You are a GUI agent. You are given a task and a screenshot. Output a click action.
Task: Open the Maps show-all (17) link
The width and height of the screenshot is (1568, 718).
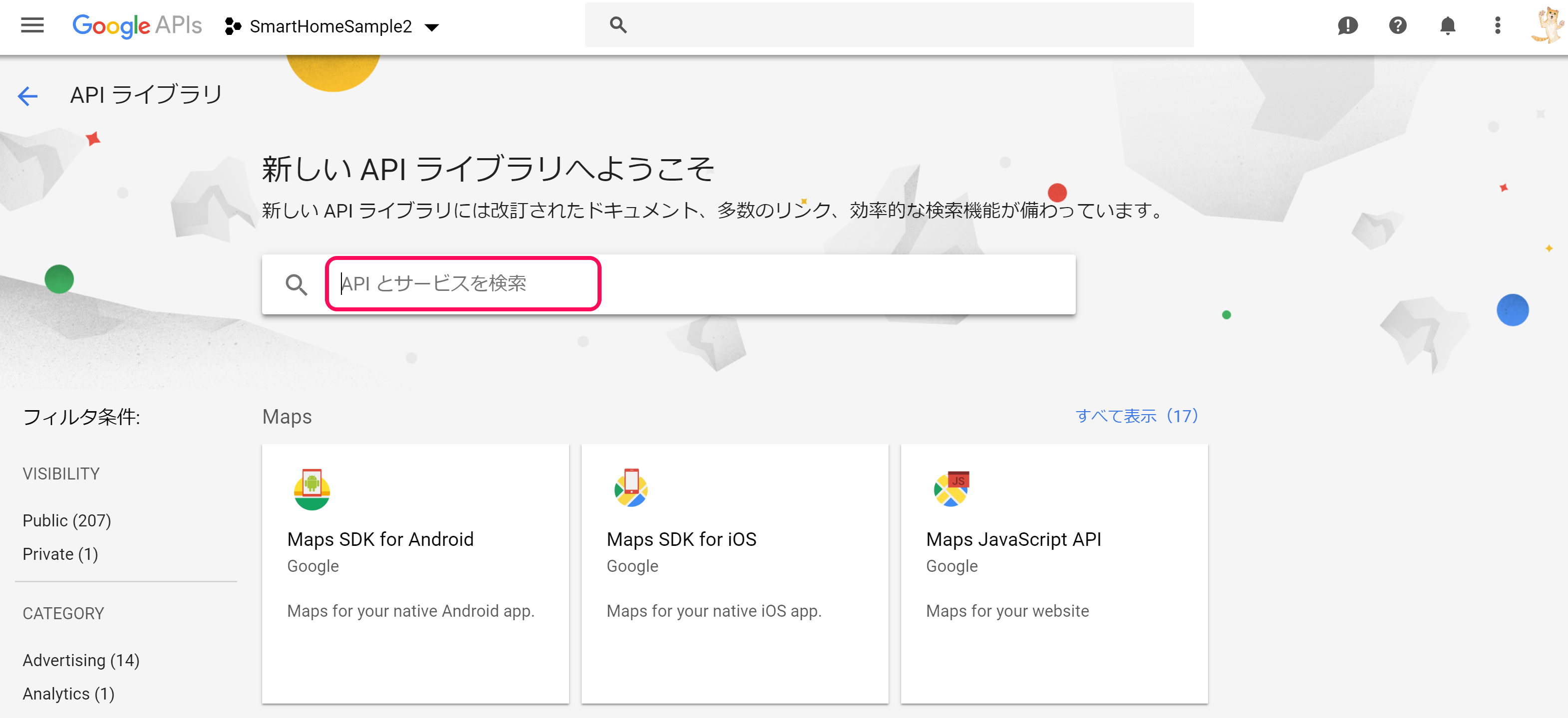pyautogui.click(x=1136, y=416)
